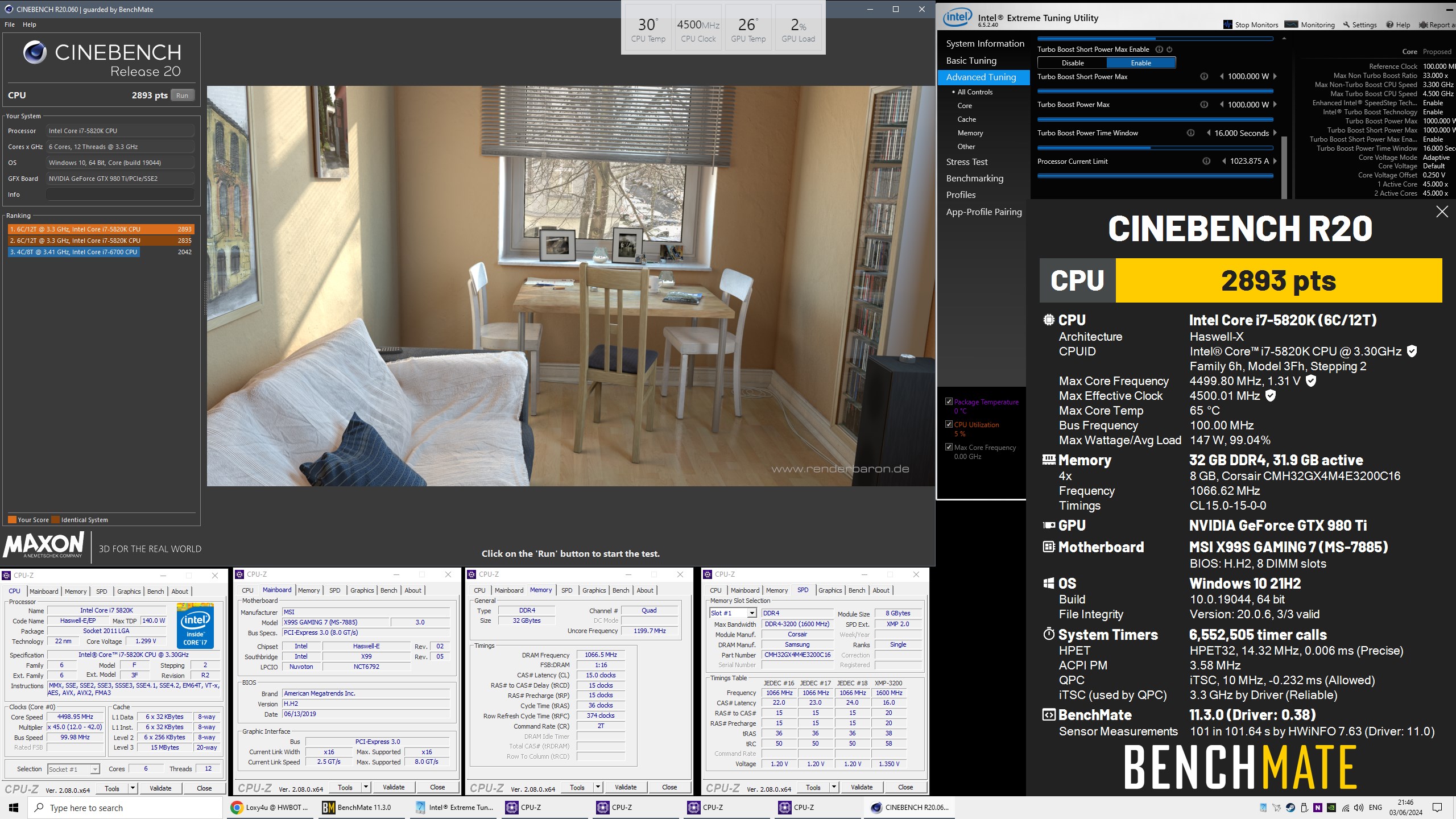Adjust Turbo Boost Short Power Max slider
The height and width of the screenshot is (819, 1456).
pos(1155,91)
